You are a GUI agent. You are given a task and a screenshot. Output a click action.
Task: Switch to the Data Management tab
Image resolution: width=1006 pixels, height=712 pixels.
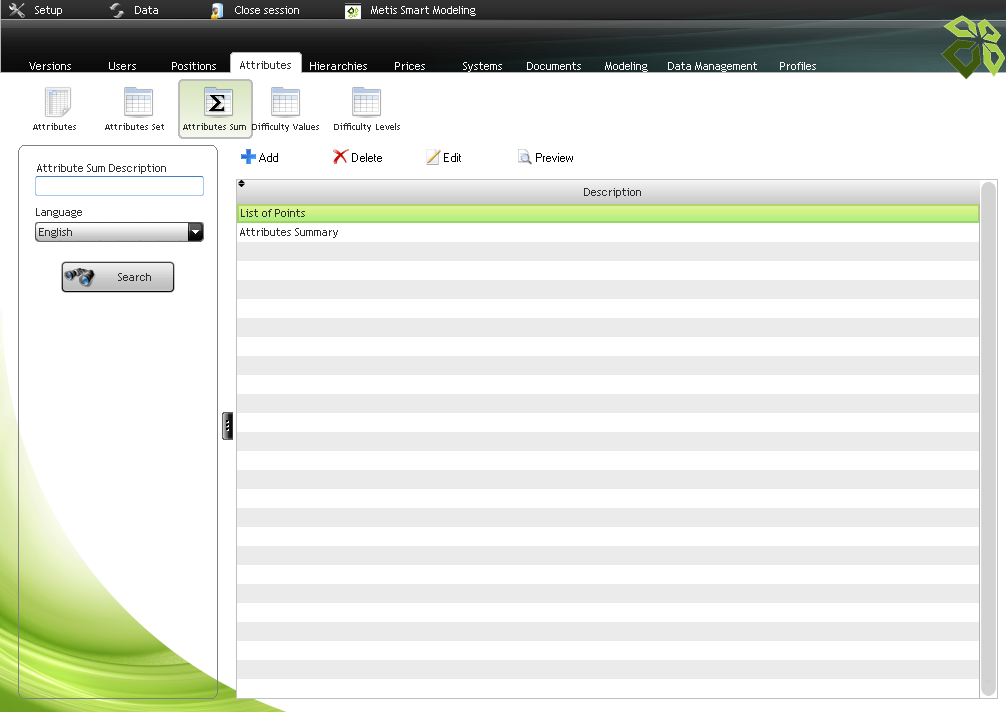(x=711, y=66)
